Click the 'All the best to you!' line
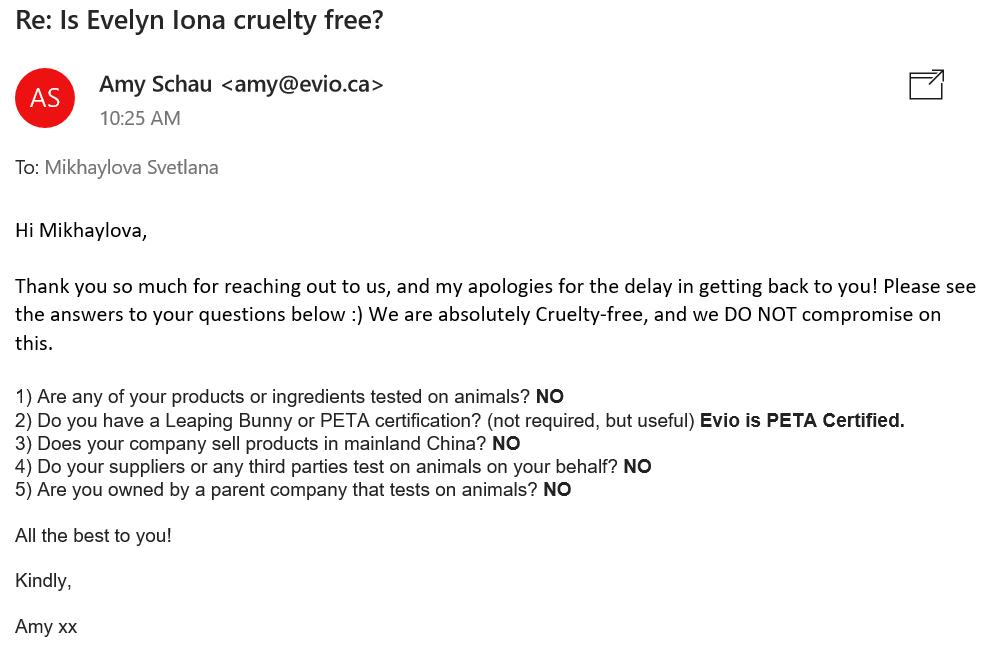This screenshot has width=993, height=668. (x=94, y=536)
